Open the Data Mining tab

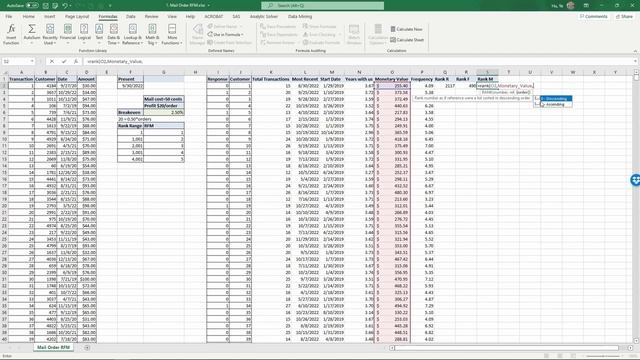pos(300,16)
